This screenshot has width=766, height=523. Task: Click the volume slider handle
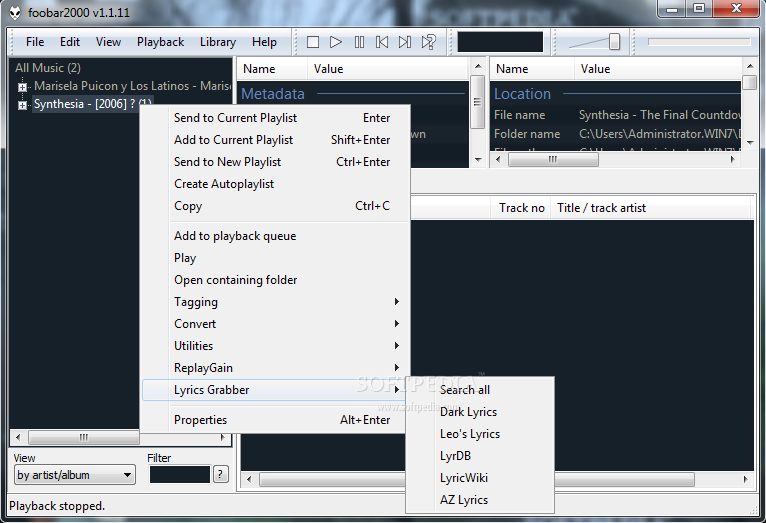614,42
